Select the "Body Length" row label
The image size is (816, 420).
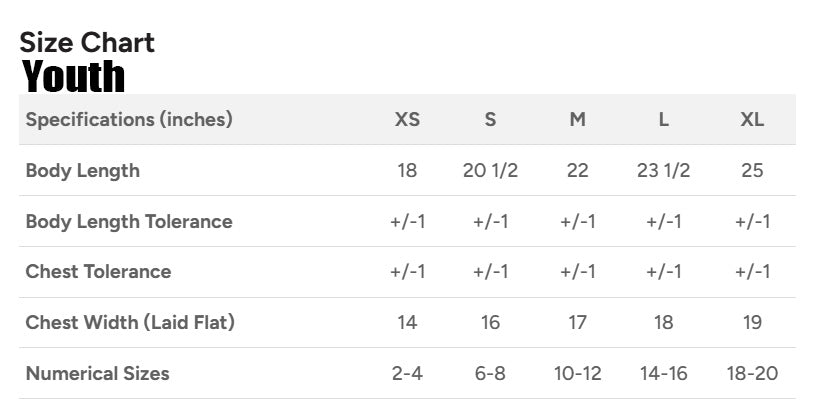[82, 171]
